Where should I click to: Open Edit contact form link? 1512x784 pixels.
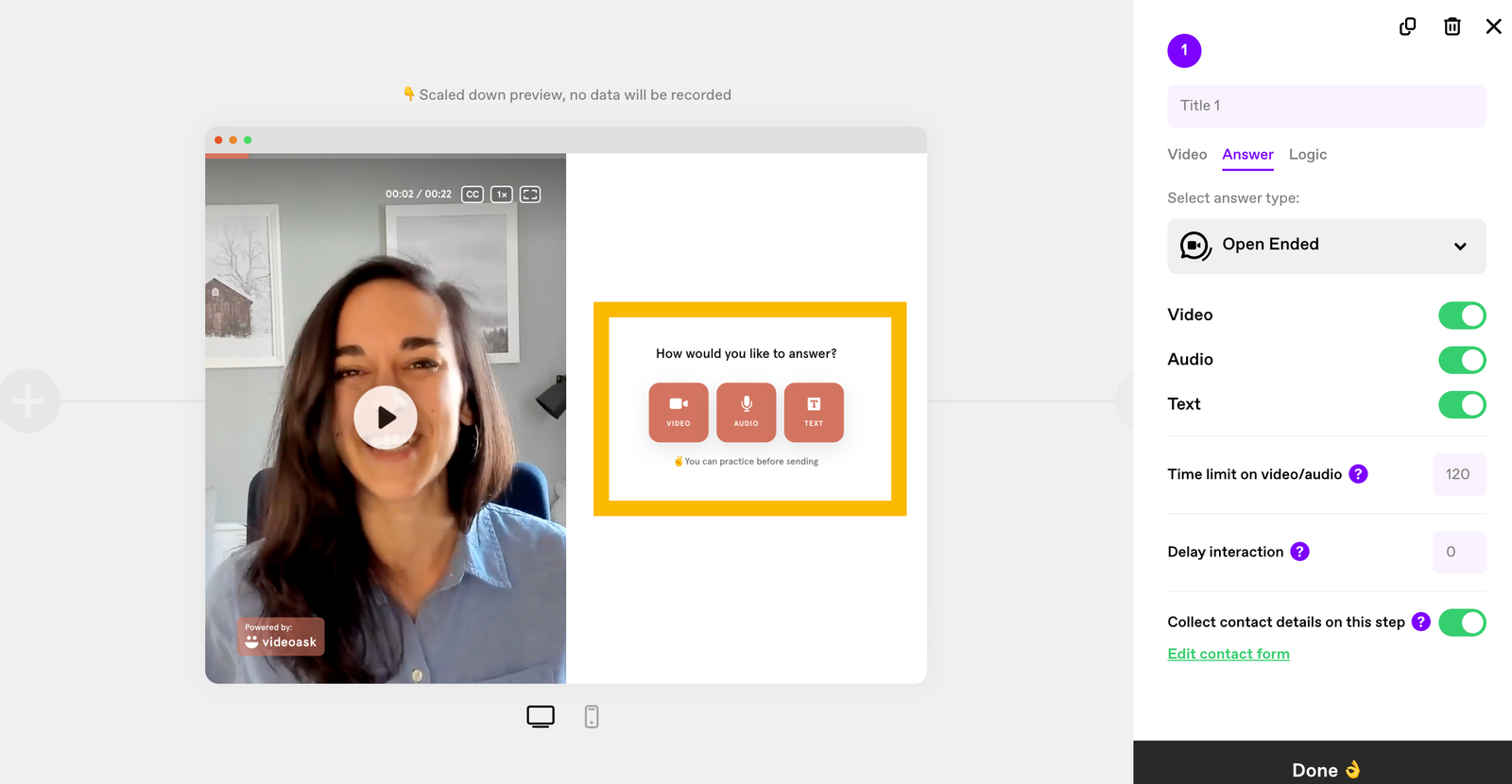1228,654
